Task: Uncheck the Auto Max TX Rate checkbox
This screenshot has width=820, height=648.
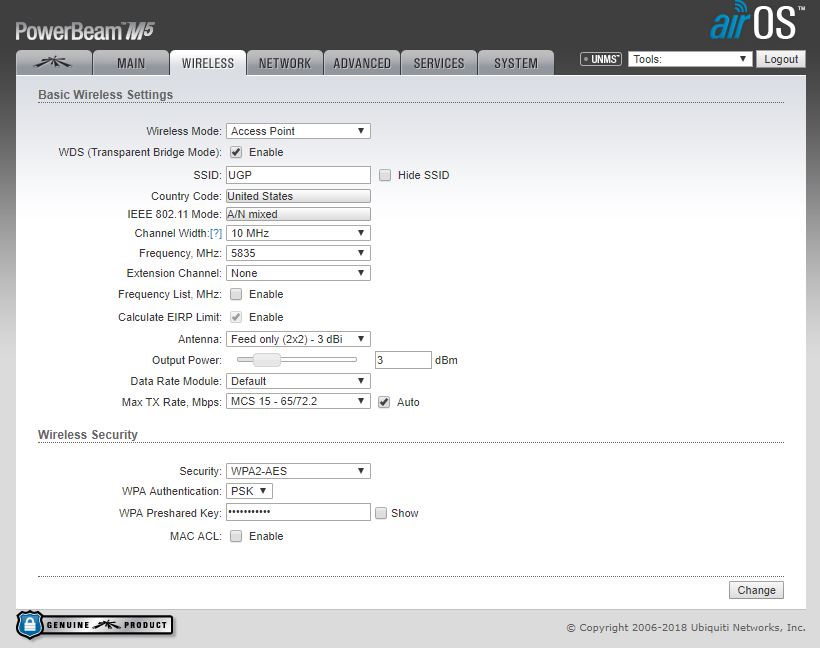Action: tap(384, 402)
